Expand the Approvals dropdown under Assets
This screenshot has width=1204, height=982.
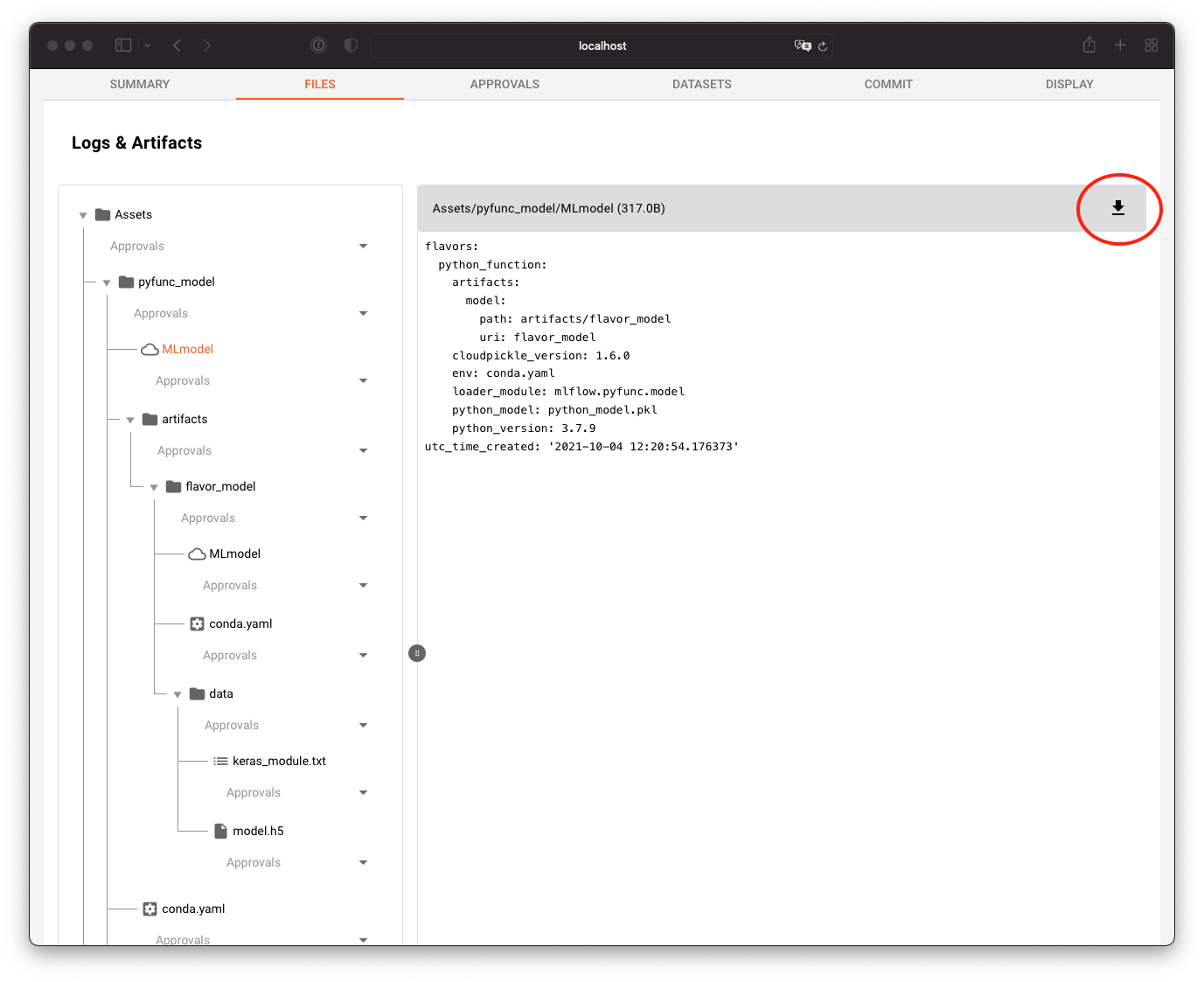pyautogui.click(x=363, y=247)
